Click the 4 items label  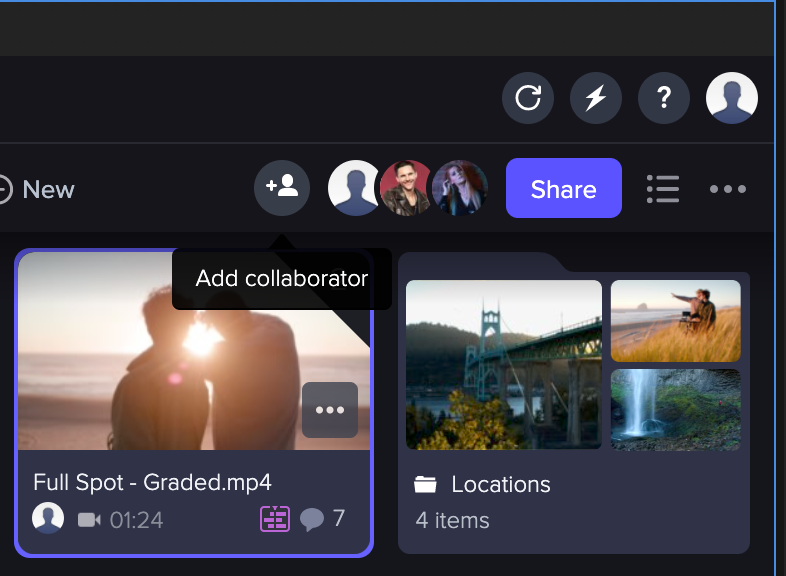452,520
